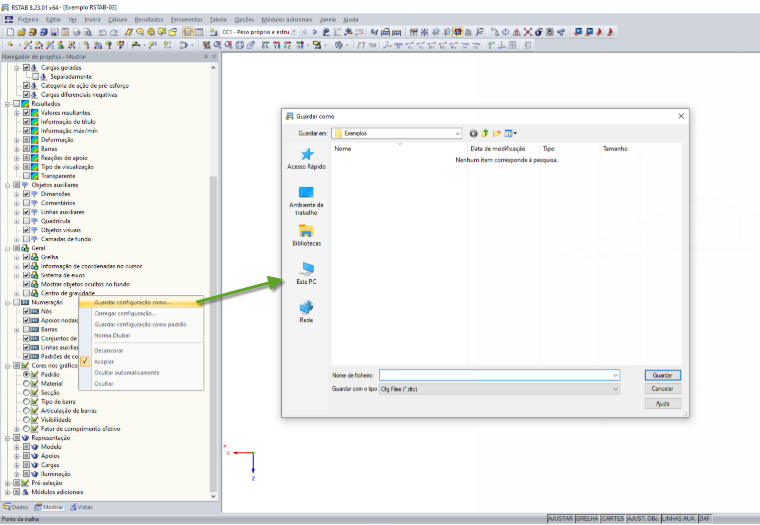This screenshot has width=760, height=525.
Task: Open the Módulos adicionais menu
Action: pos(286,19)
